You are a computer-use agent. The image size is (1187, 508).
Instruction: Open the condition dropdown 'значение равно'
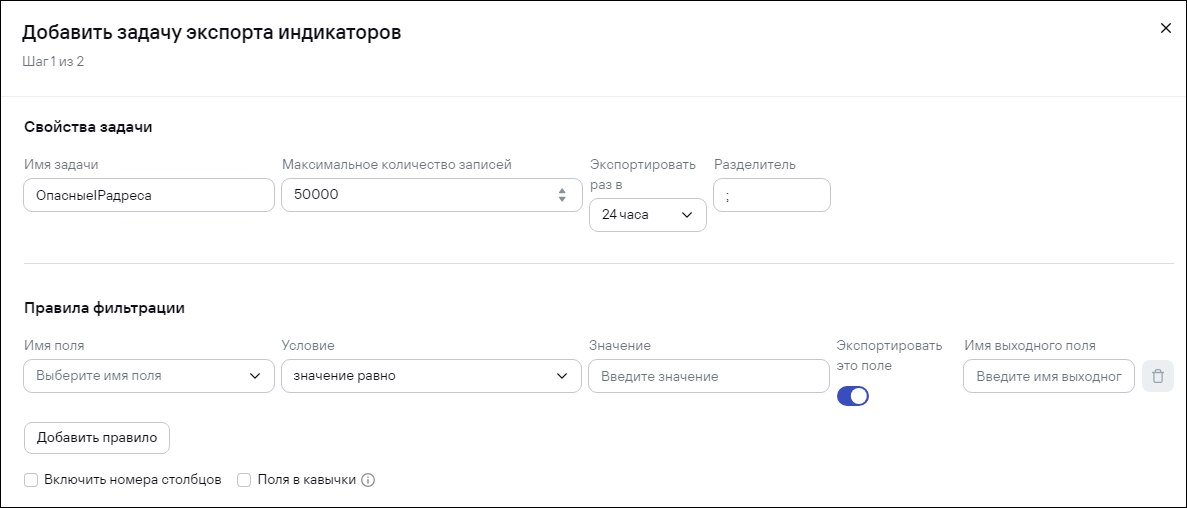[431, 376]
